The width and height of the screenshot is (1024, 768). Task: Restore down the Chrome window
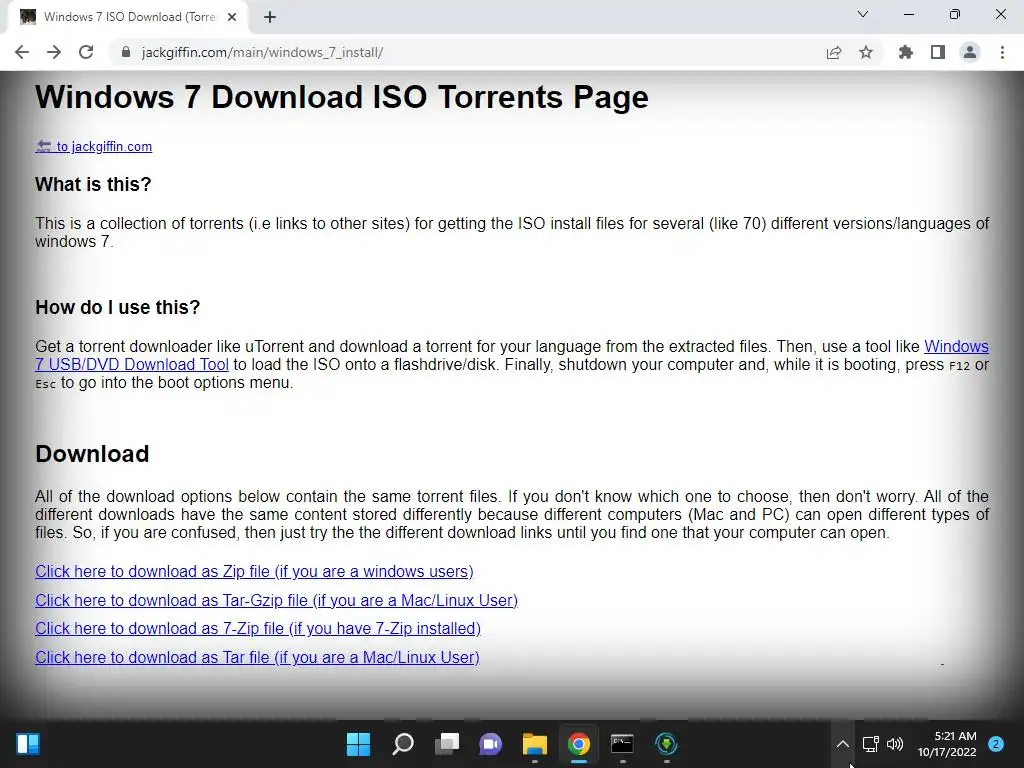pyautogui.click(x=955, y=14)
